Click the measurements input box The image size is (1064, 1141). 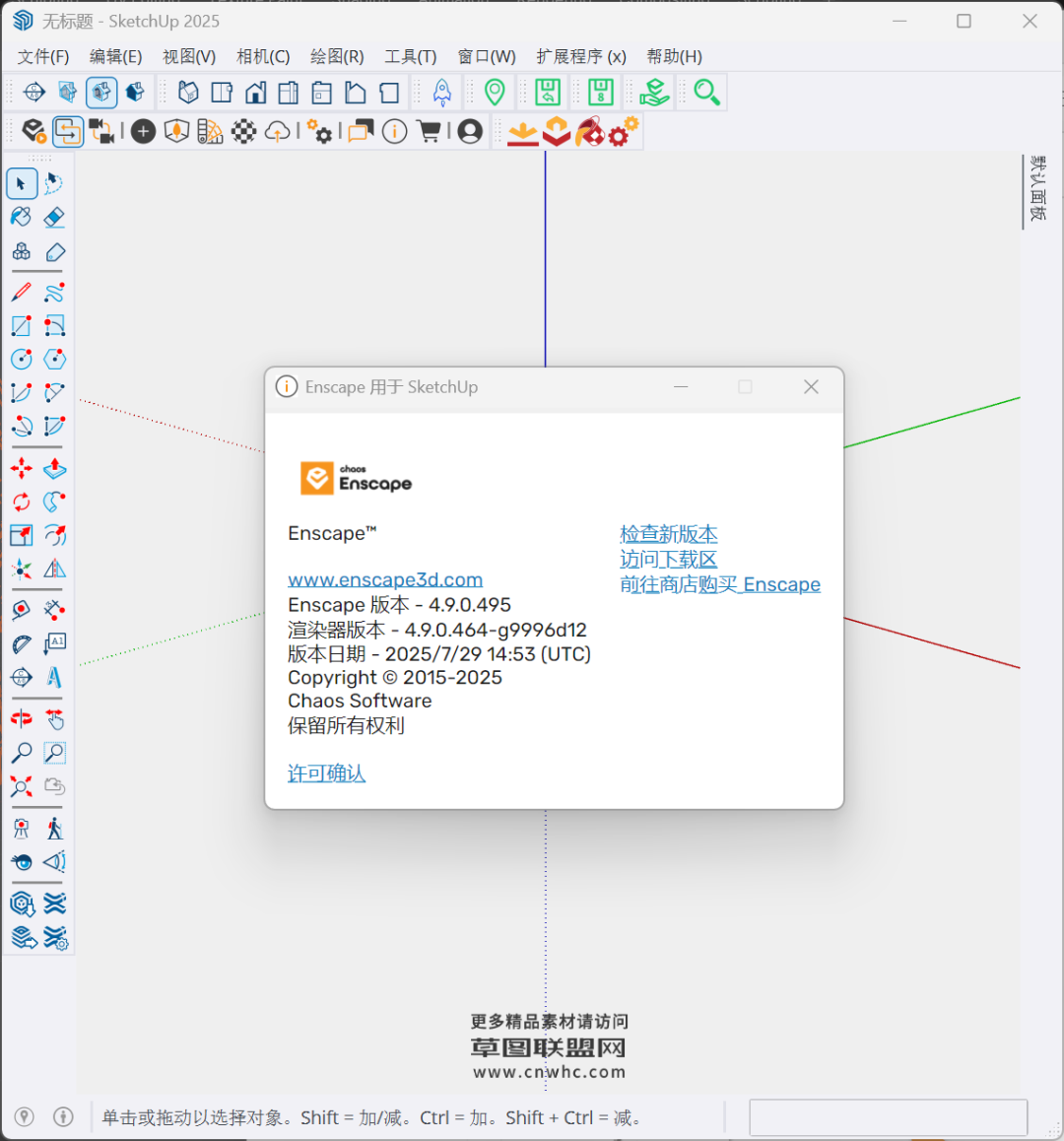pyautogui.click(x=888, y=1117)
